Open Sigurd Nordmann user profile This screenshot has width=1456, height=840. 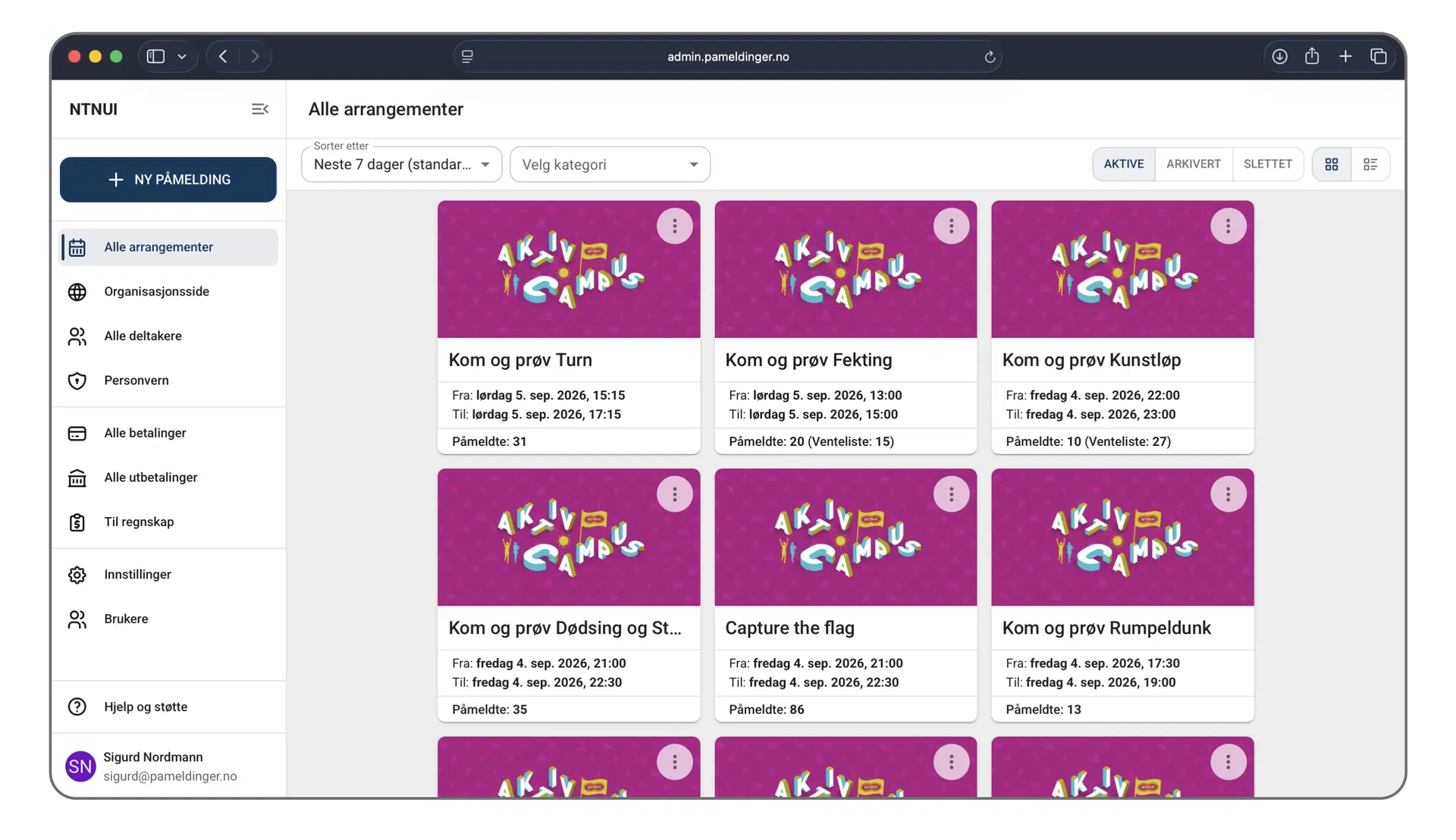click(168, 766)
